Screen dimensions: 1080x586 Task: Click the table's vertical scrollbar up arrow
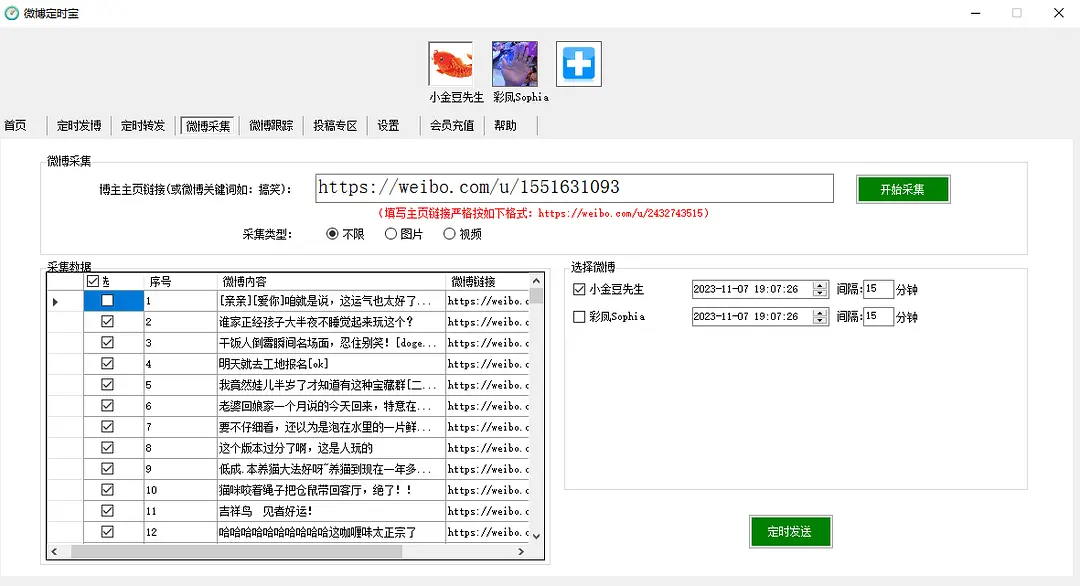537,281
